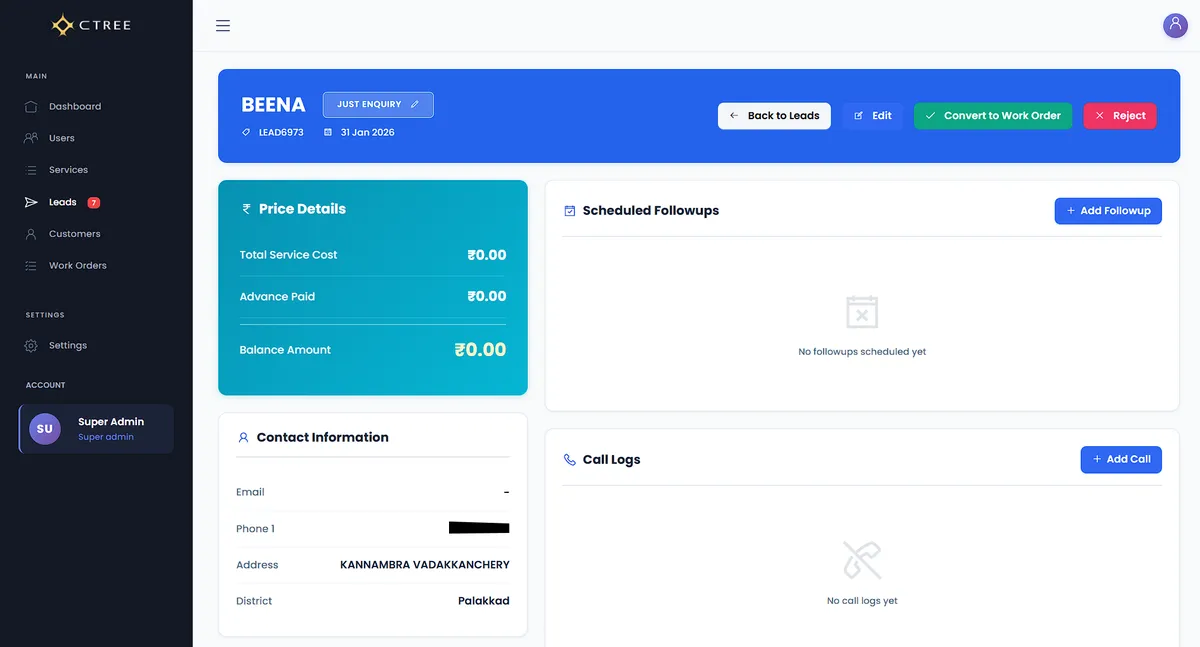Image resolution: width=1200 pixels, height=647 pixels.
Task: Click the BEENA lead name heading
Action: coord(273,105)
